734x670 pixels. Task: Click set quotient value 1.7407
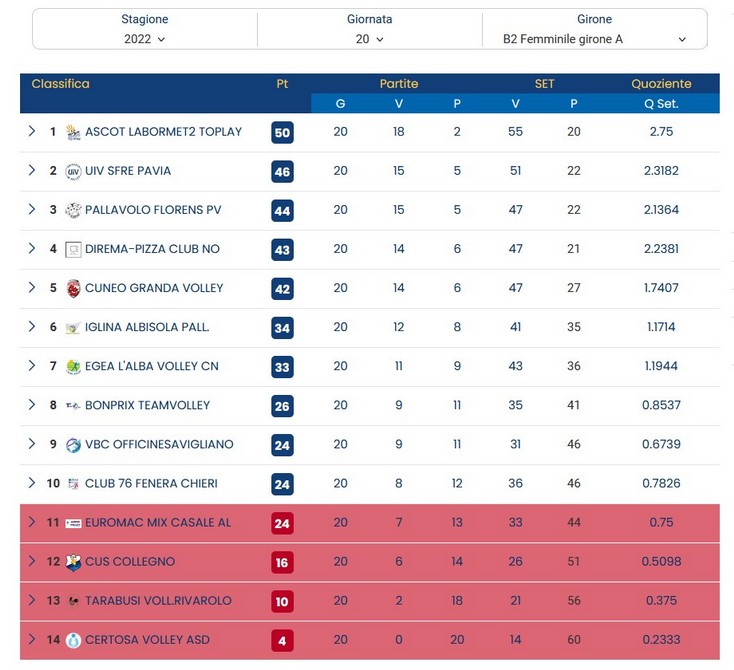661,288
